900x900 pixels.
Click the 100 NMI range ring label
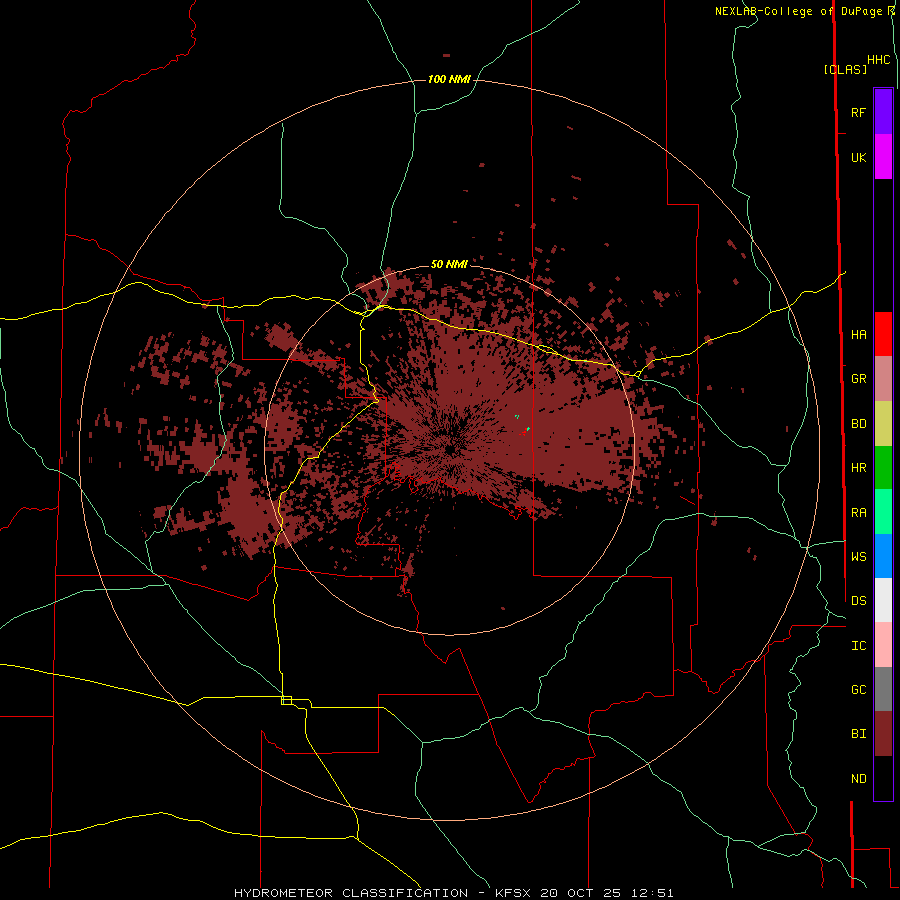449,79
